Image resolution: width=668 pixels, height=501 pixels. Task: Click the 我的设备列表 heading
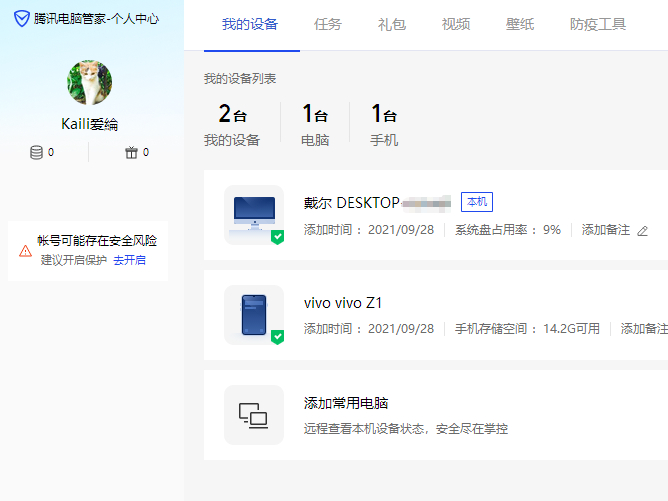pos(240,79)
